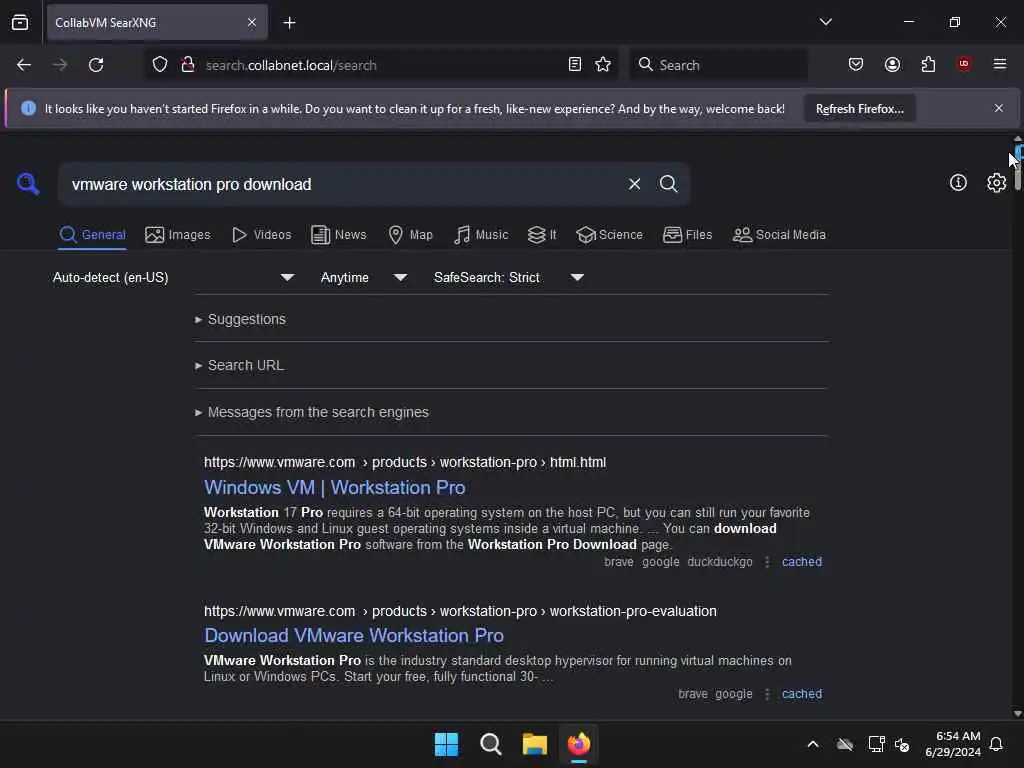Open the muted volume tray icon
Viewport: 1024px width, 768px height.
903,744
